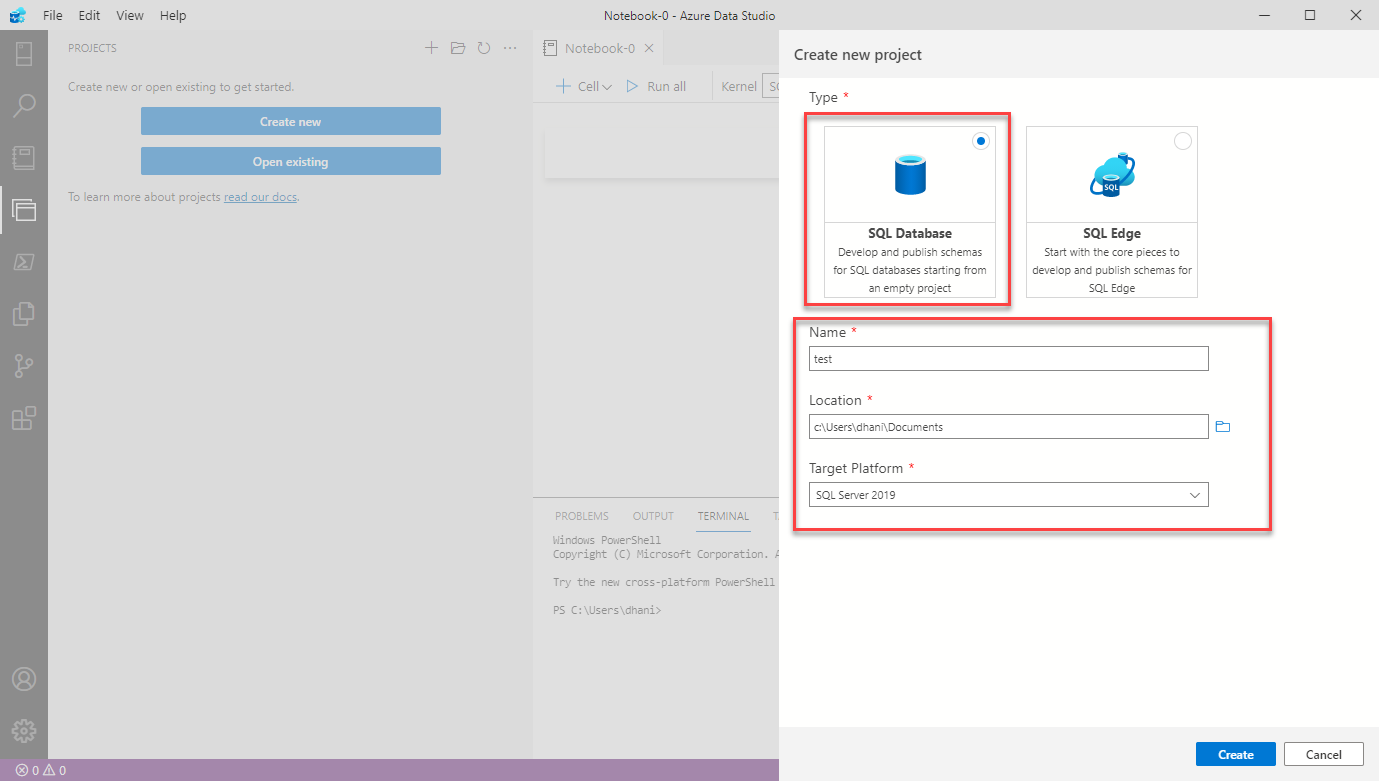
Task: Open the Accounts icon
Action: click(x=24, y=678)
